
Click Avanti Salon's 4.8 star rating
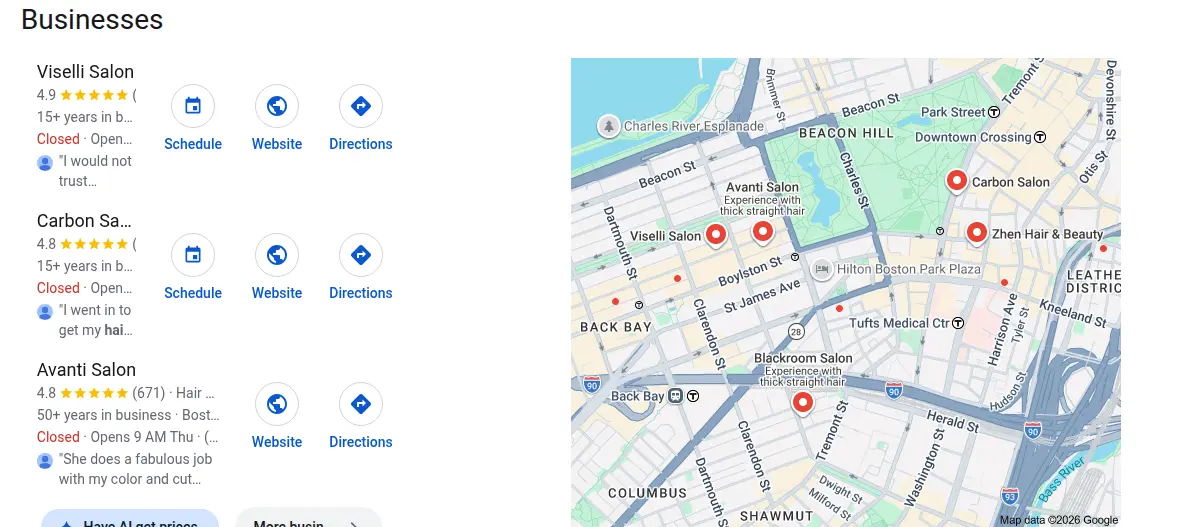click(83, 393)
